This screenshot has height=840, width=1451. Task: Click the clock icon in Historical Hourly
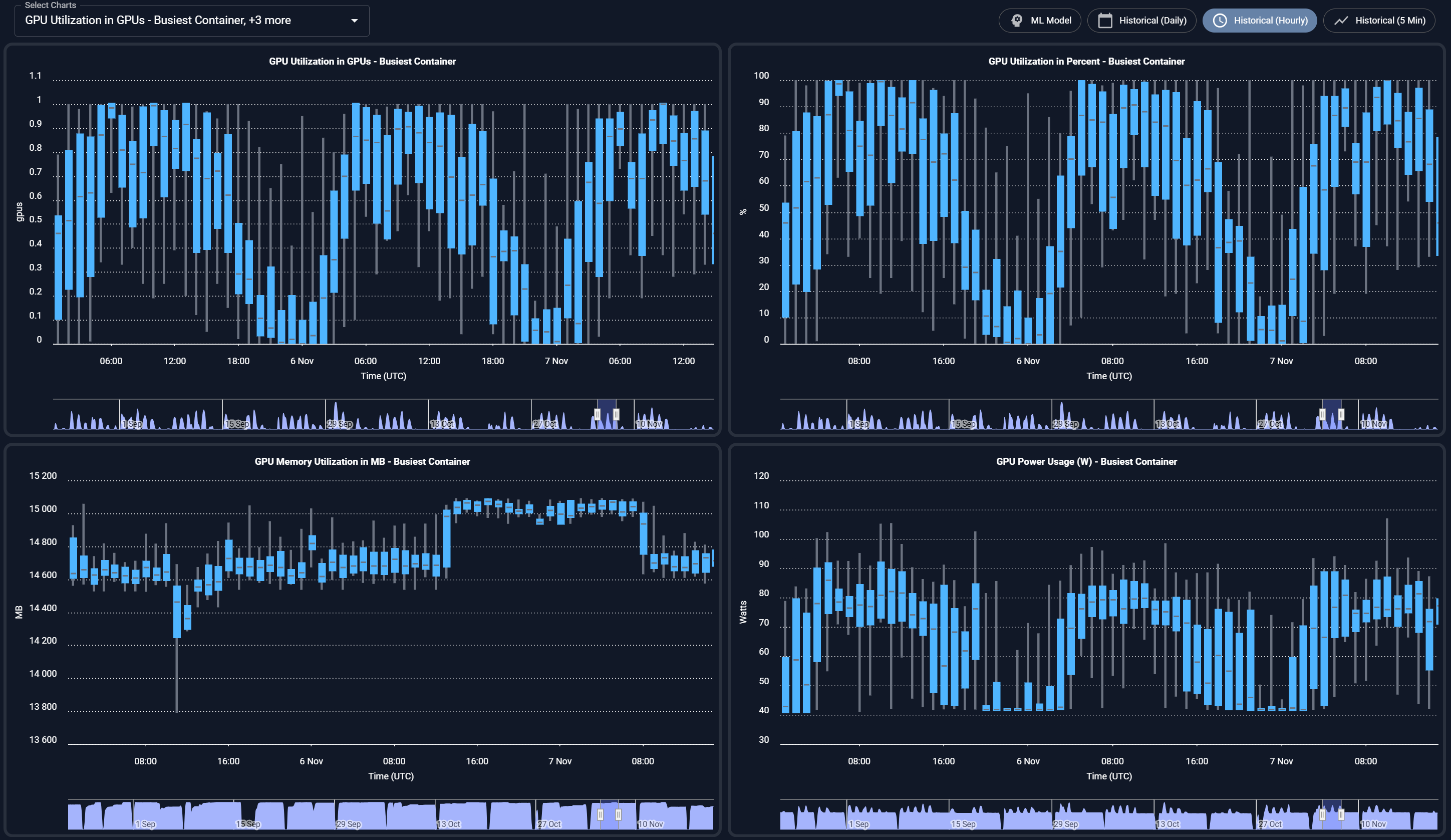point(1220,20)
